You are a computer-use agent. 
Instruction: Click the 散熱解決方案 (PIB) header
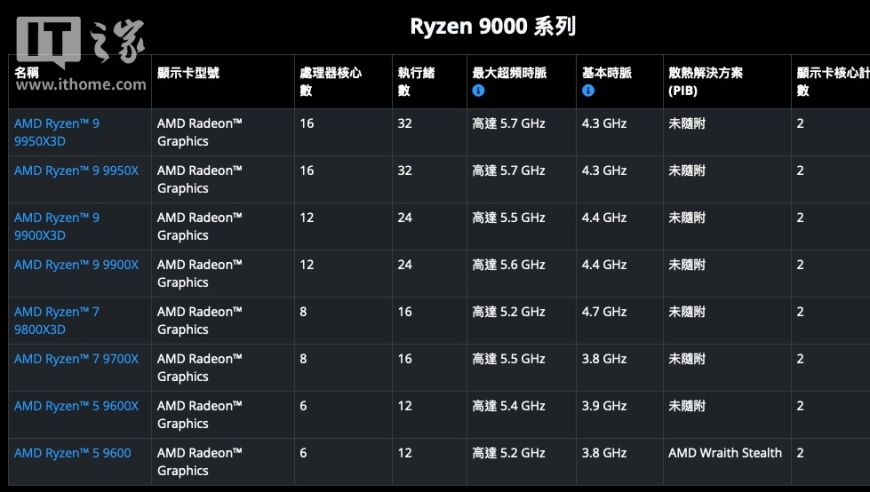pyautogui.click(x=705, y=82)
